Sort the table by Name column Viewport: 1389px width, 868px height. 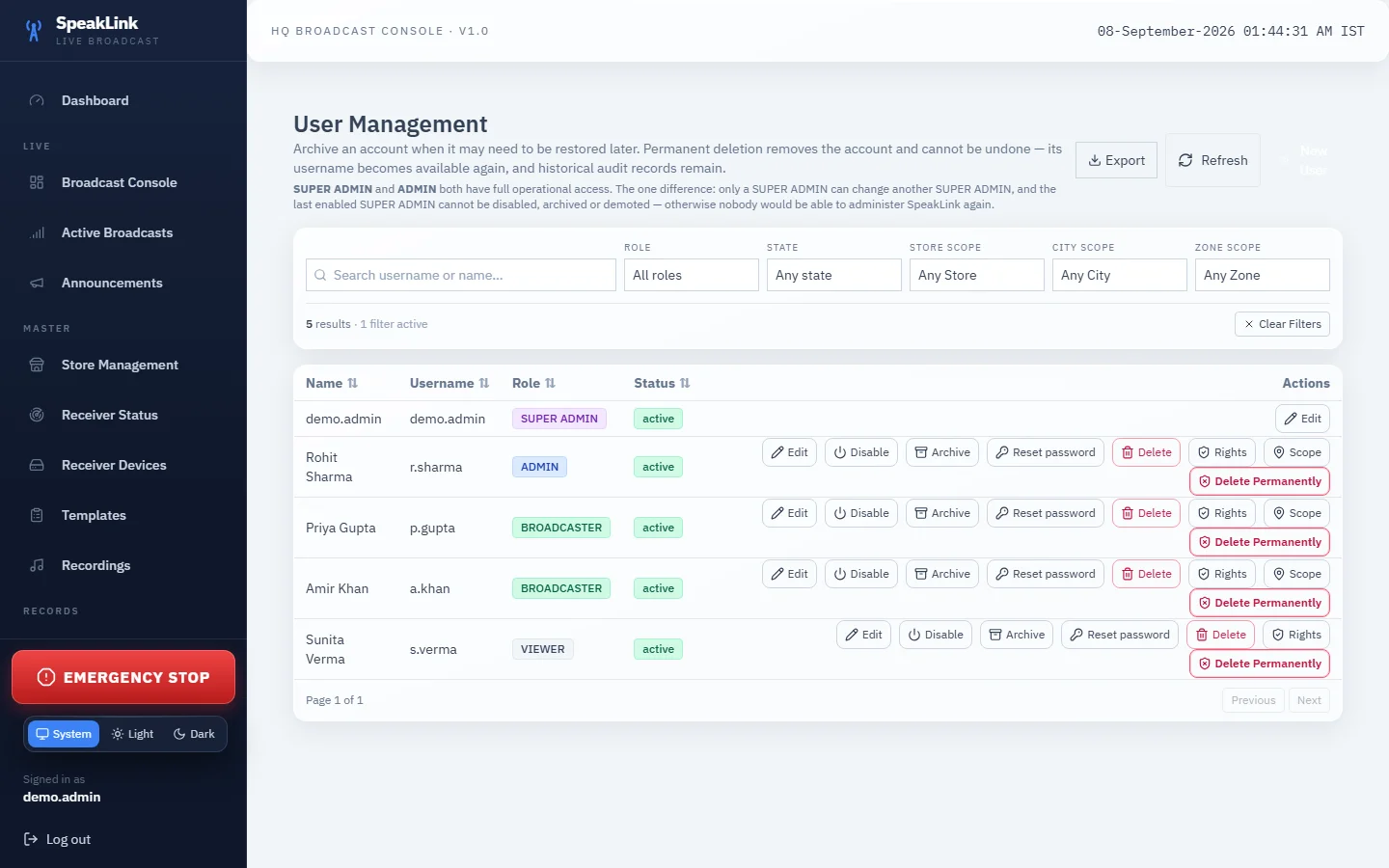(x=332, y=383)
